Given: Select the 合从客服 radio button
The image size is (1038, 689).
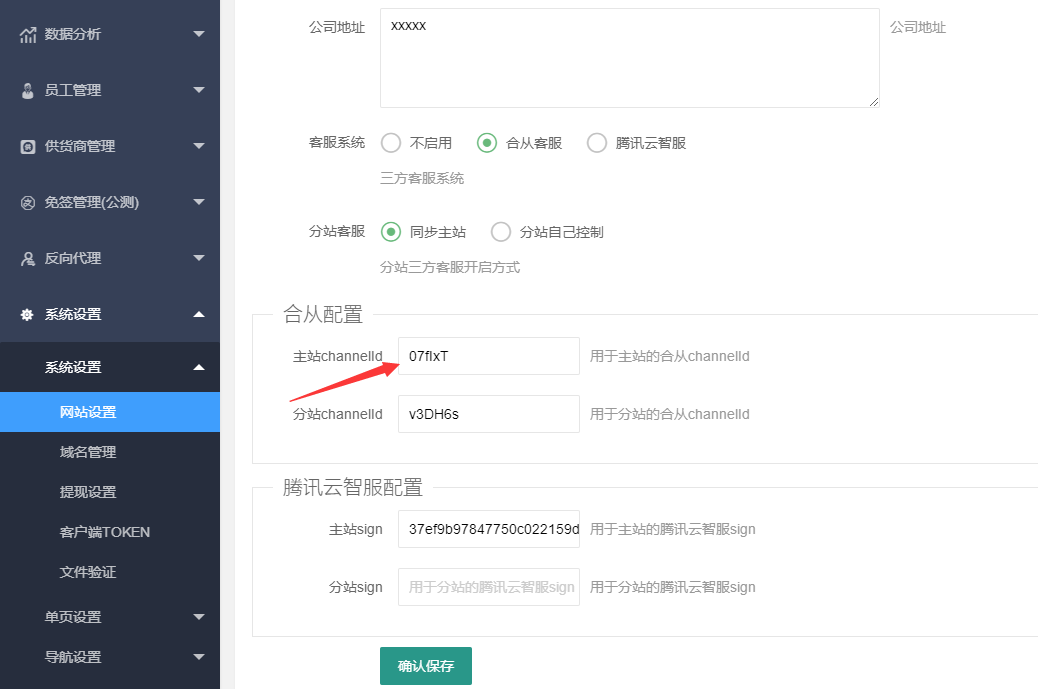Looking at the screenshot, I should click(487, 143).
